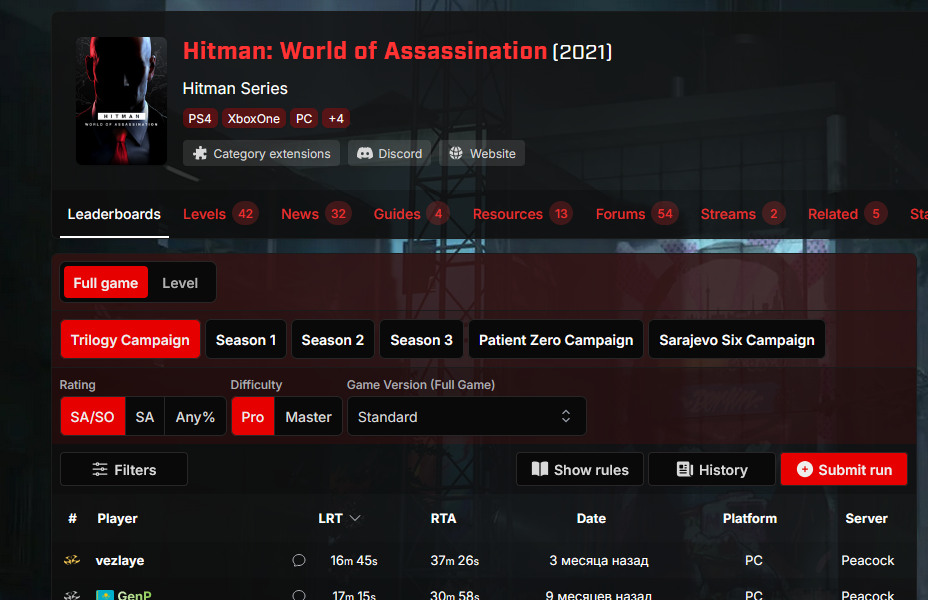Click vezlaye's 37m 26s RTA time

pos(455,560)
